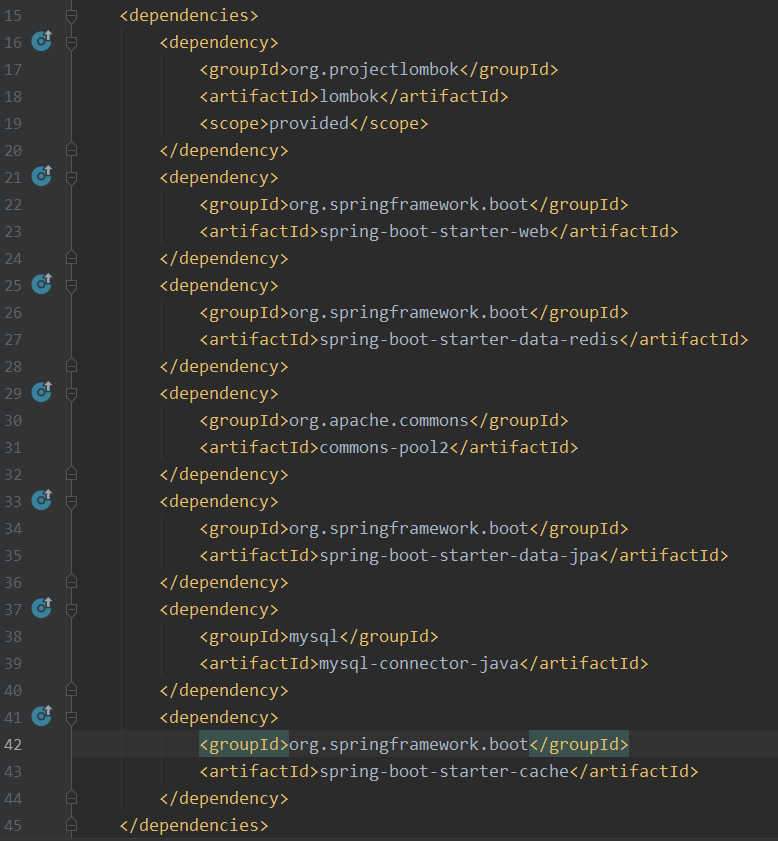Click line number 31 in the gutter
The image size is (778, 841).
tap(13, 448)
